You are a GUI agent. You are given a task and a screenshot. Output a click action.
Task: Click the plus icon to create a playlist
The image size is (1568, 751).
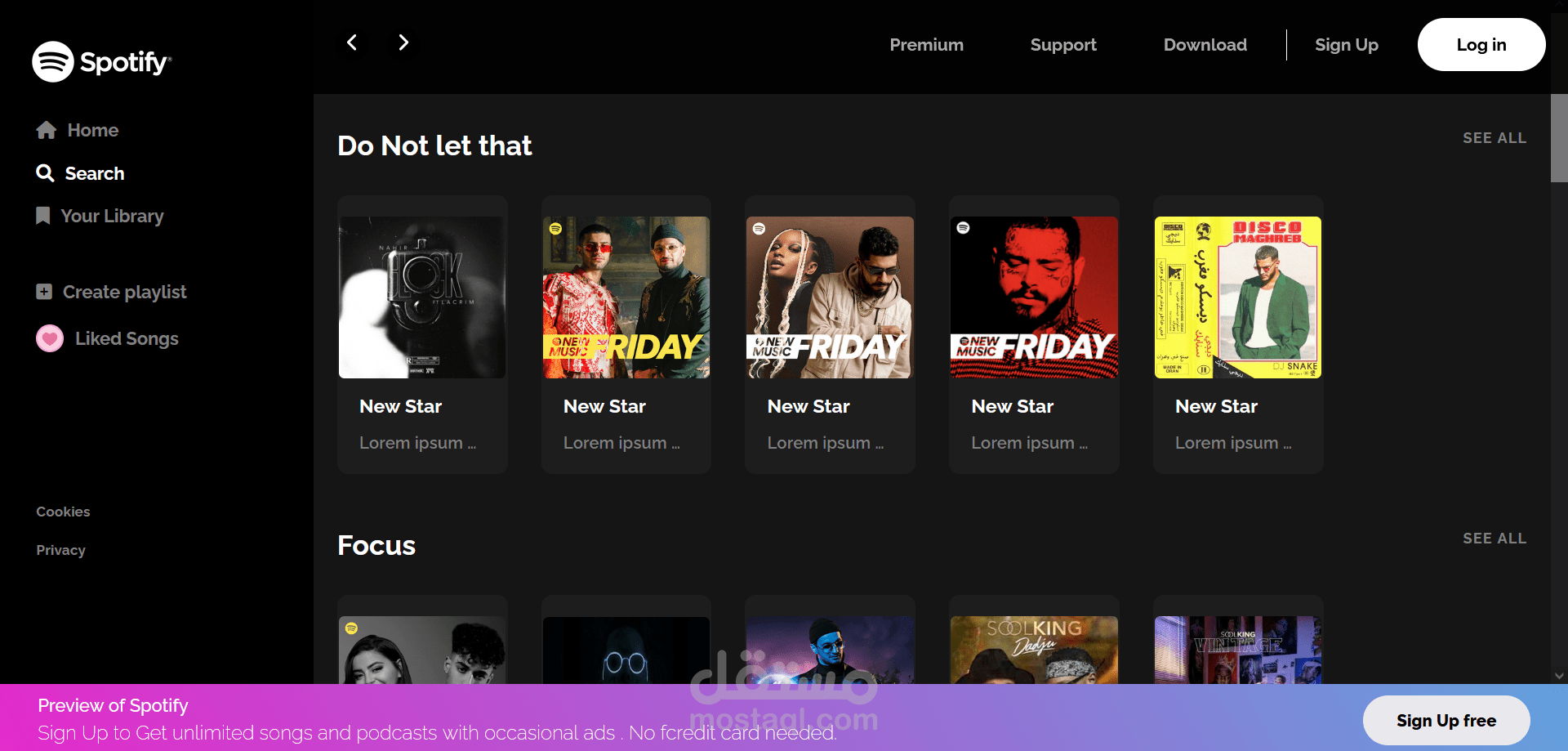tap(43, 291)
